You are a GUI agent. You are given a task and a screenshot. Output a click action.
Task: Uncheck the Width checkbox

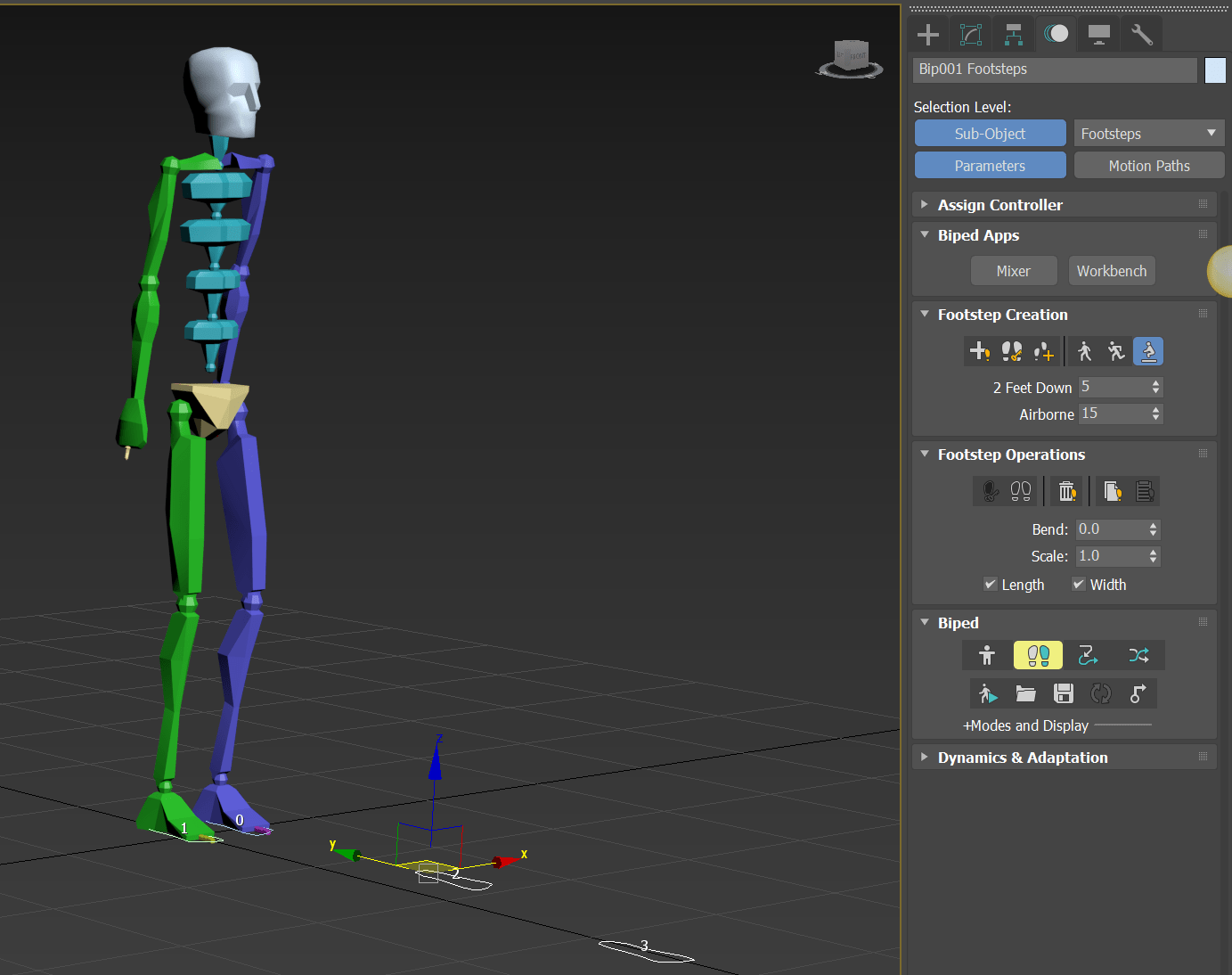coord(1079,585)
